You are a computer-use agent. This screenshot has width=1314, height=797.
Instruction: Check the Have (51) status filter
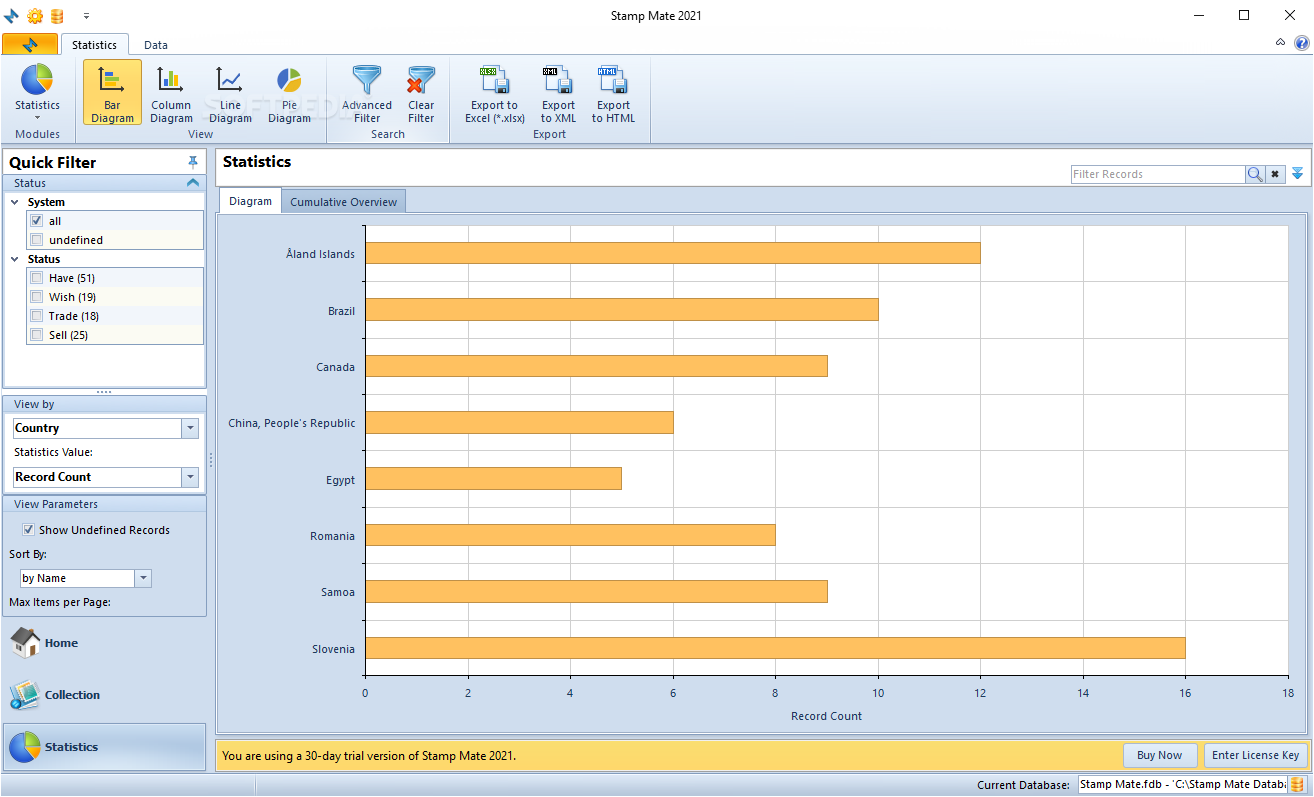pyautogui.click(x=36, y=278)
